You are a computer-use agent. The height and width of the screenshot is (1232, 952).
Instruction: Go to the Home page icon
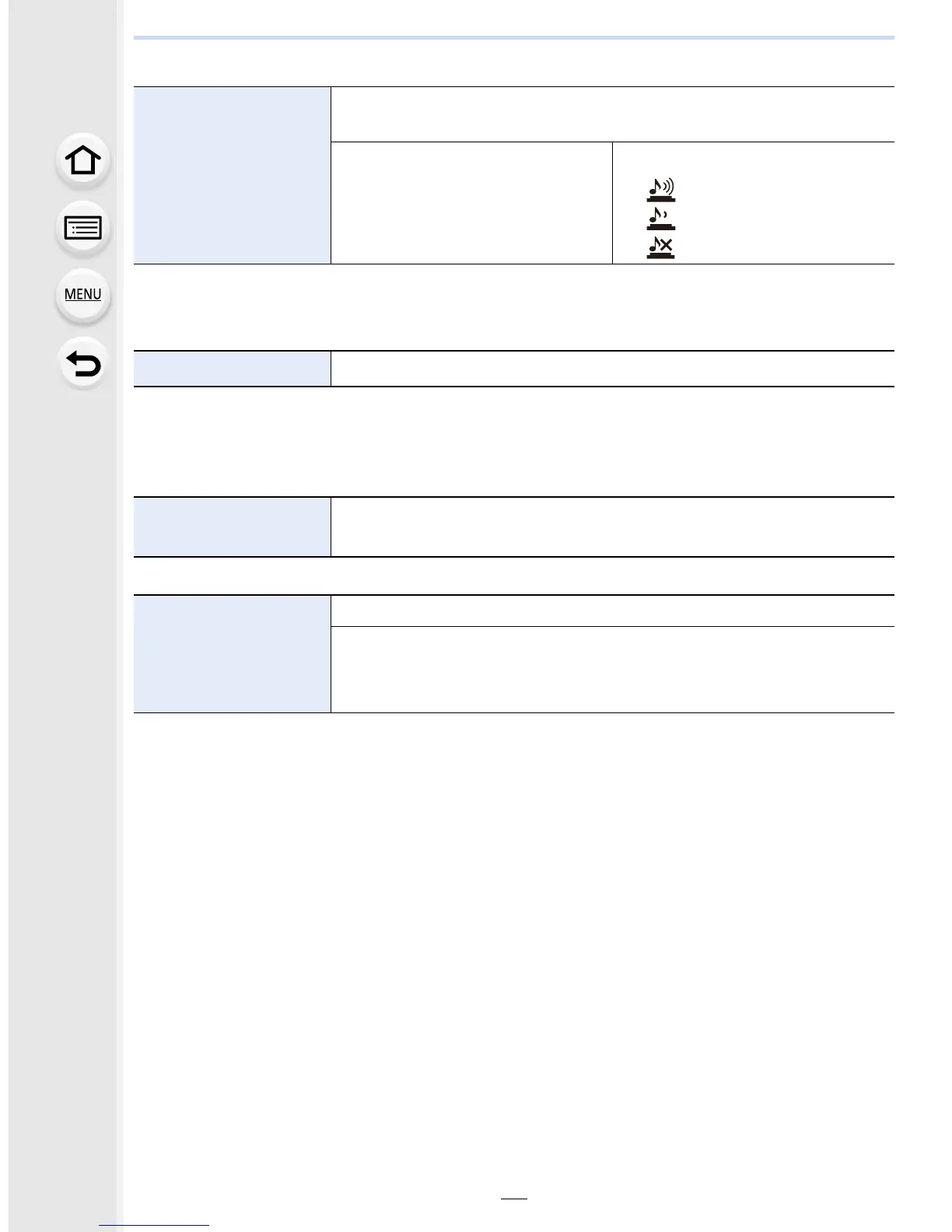[x=83, y=161]
